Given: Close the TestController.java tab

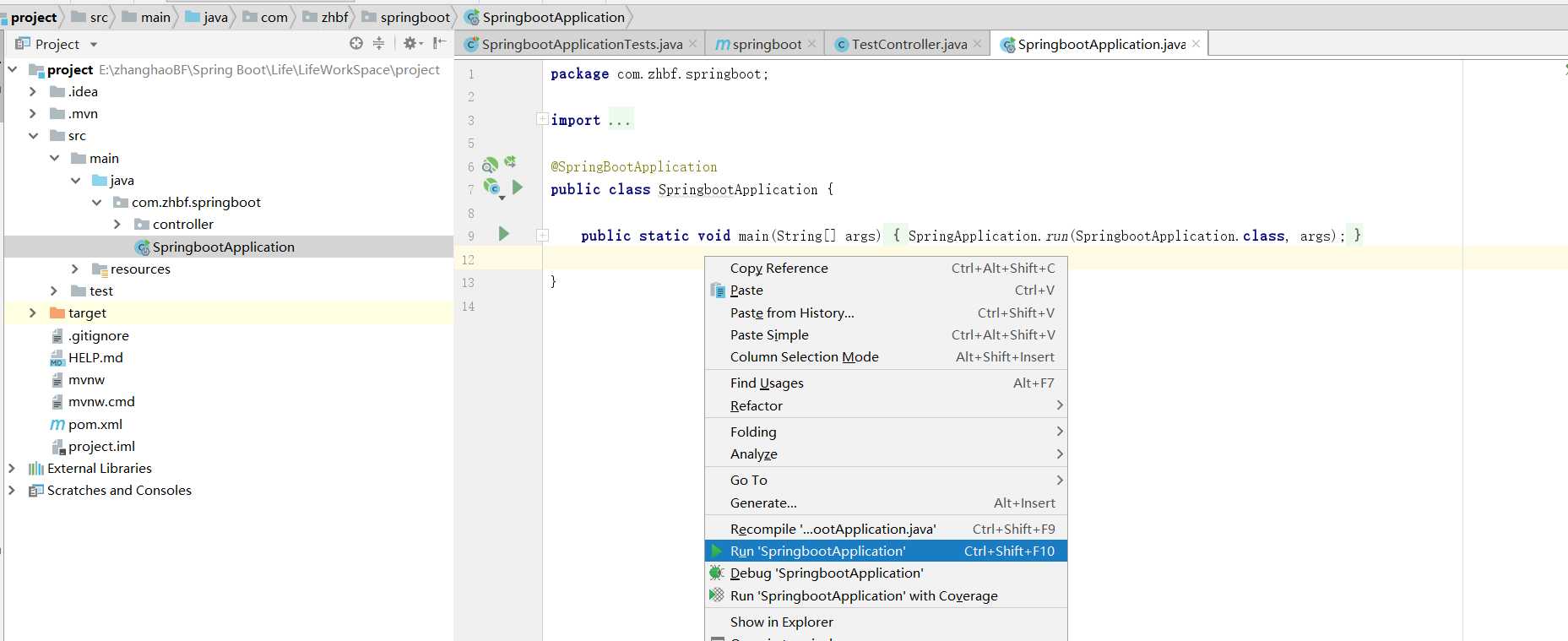Looking at the screenshot, I should click(977, 43).
